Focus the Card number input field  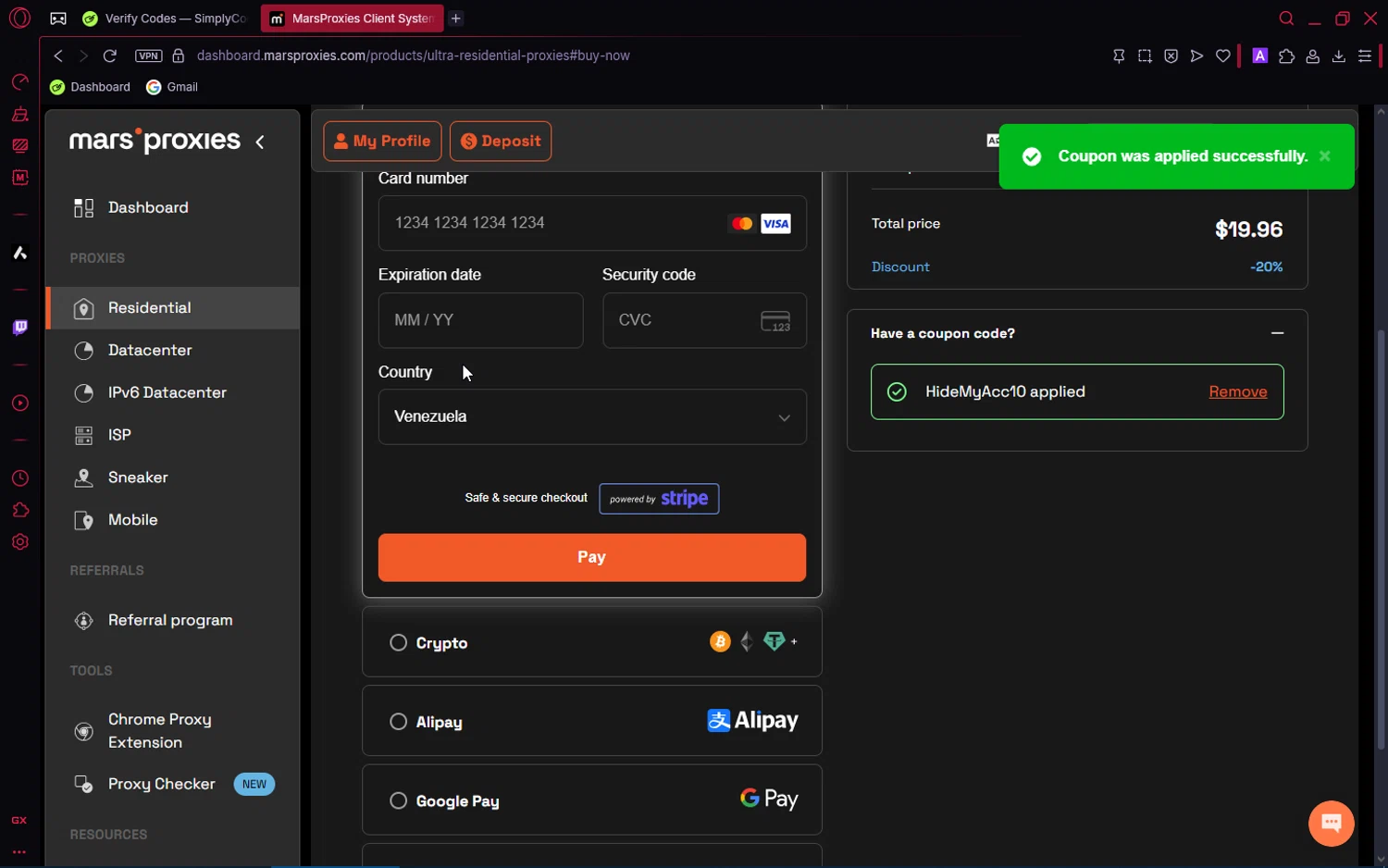[592, 223]
